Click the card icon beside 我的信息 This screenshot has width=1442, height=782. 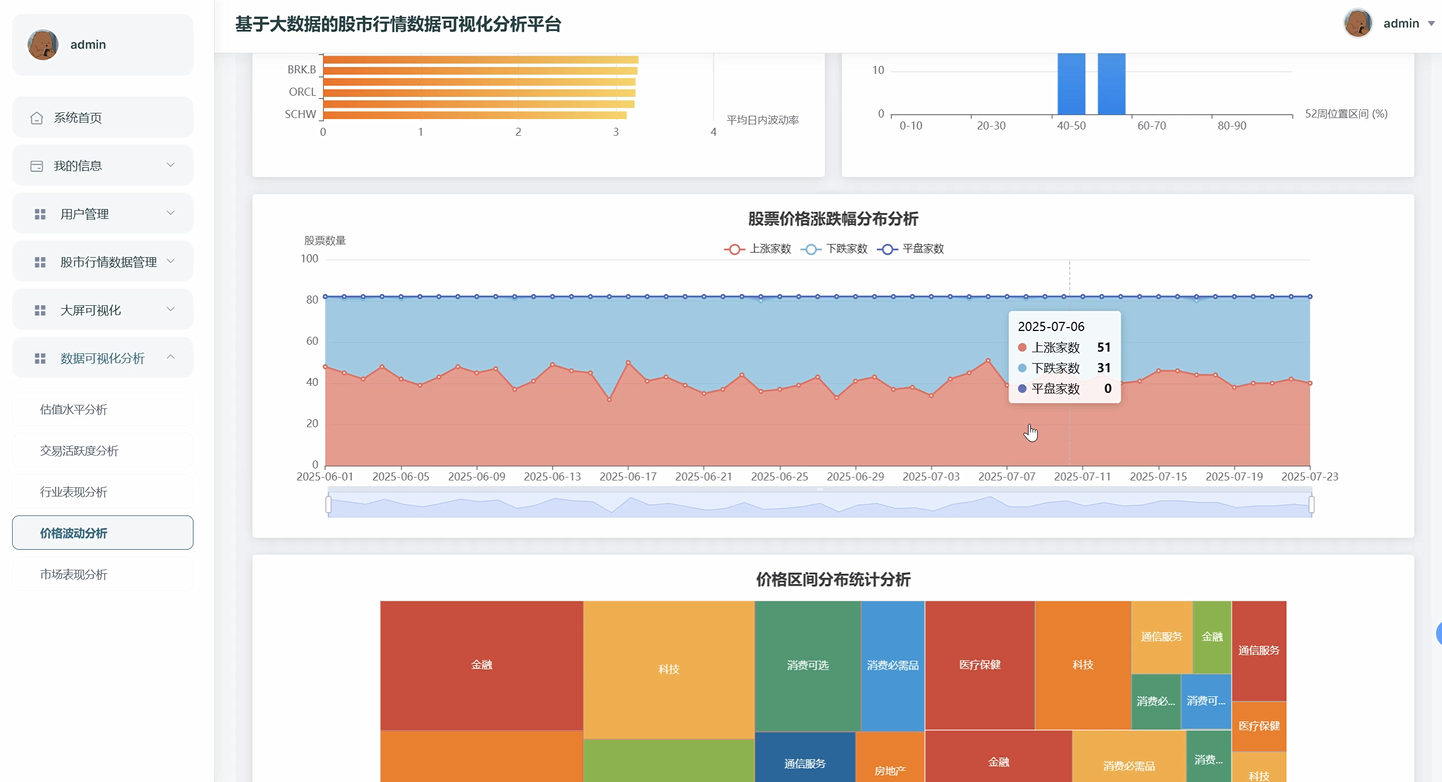[37, 166]
